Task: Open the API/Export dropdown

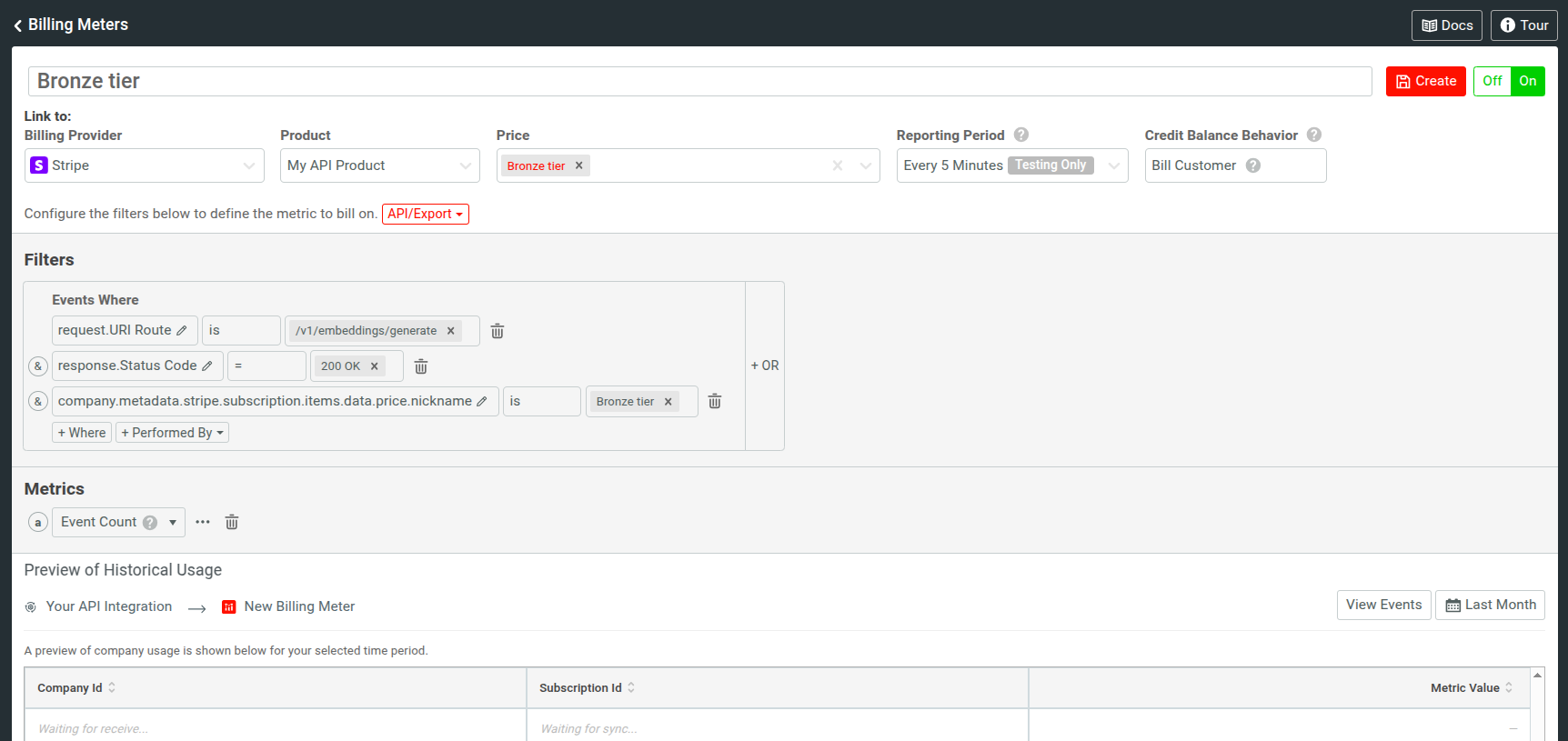Action: (x=425, y=214)
